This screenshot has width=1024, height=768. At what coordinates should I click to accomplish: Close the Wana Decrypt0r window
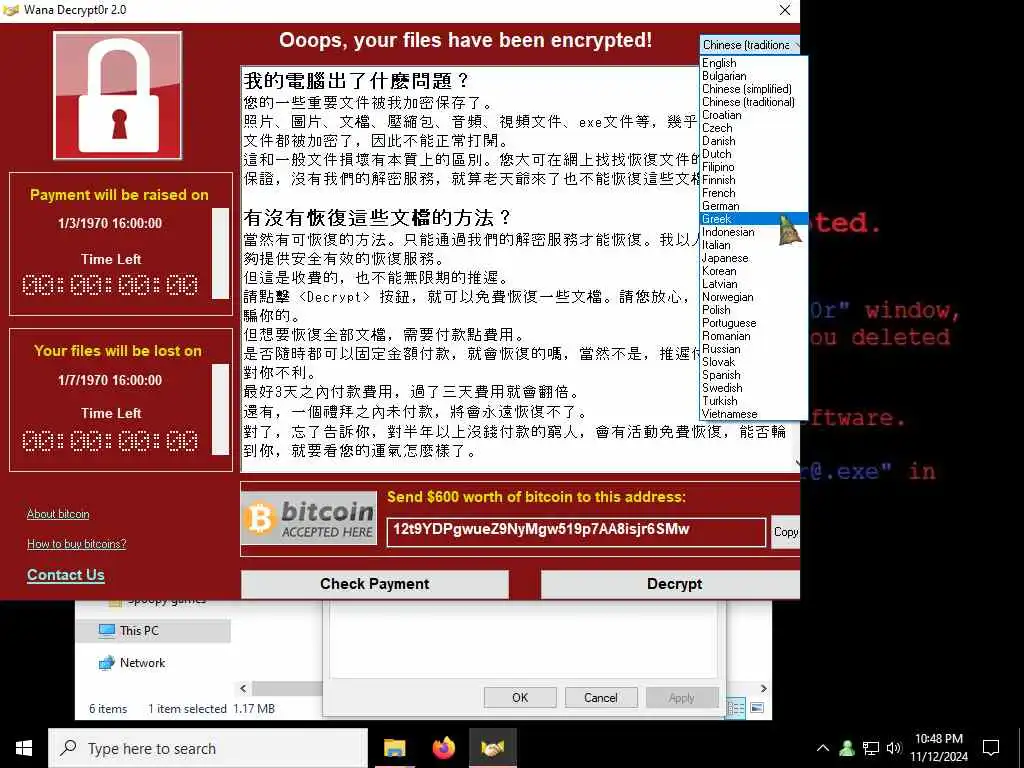pyautogui.click(x=785, y=10)
